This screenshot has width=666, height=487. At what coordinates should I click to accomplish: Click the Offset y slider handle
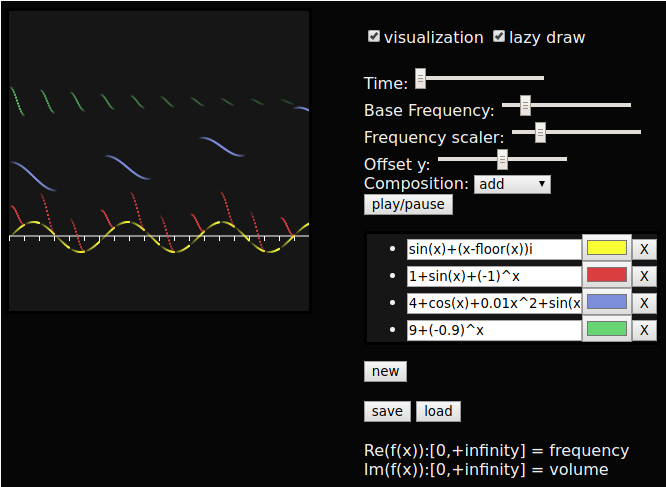coord(502,159)
